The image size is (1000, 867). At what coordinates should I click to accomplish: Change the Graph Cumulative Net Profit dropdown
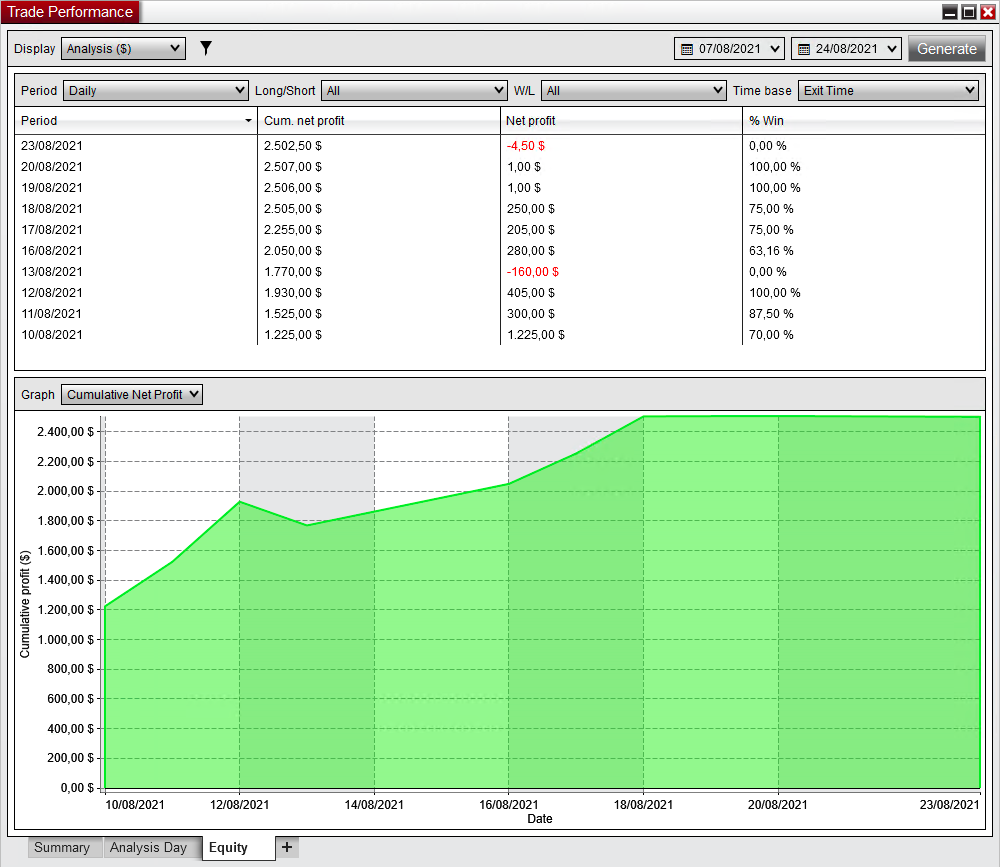pos(132,395)
